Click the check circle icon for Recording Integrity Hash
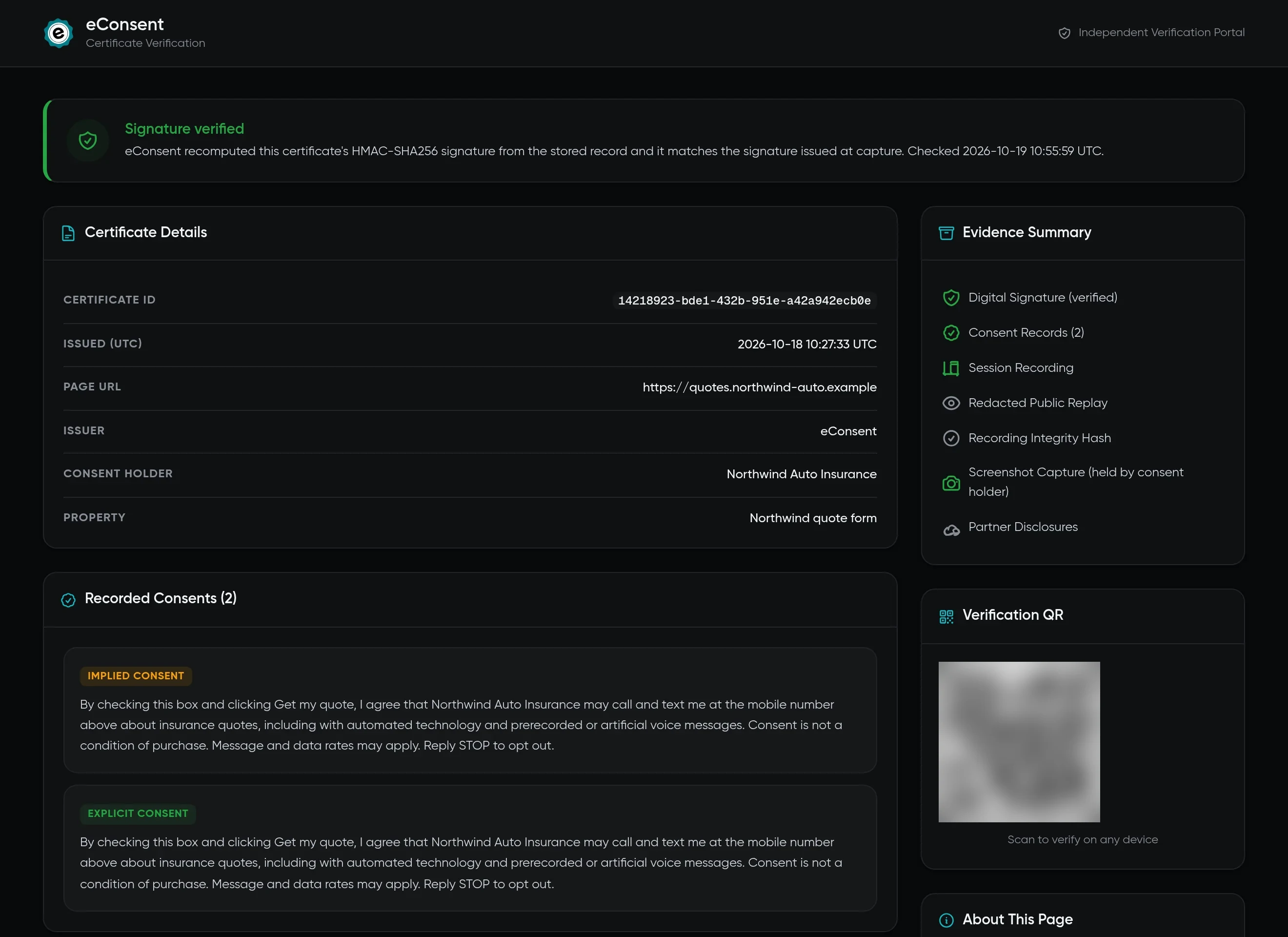This screenshot has height=937, width=1288. (x=951, y=438)
